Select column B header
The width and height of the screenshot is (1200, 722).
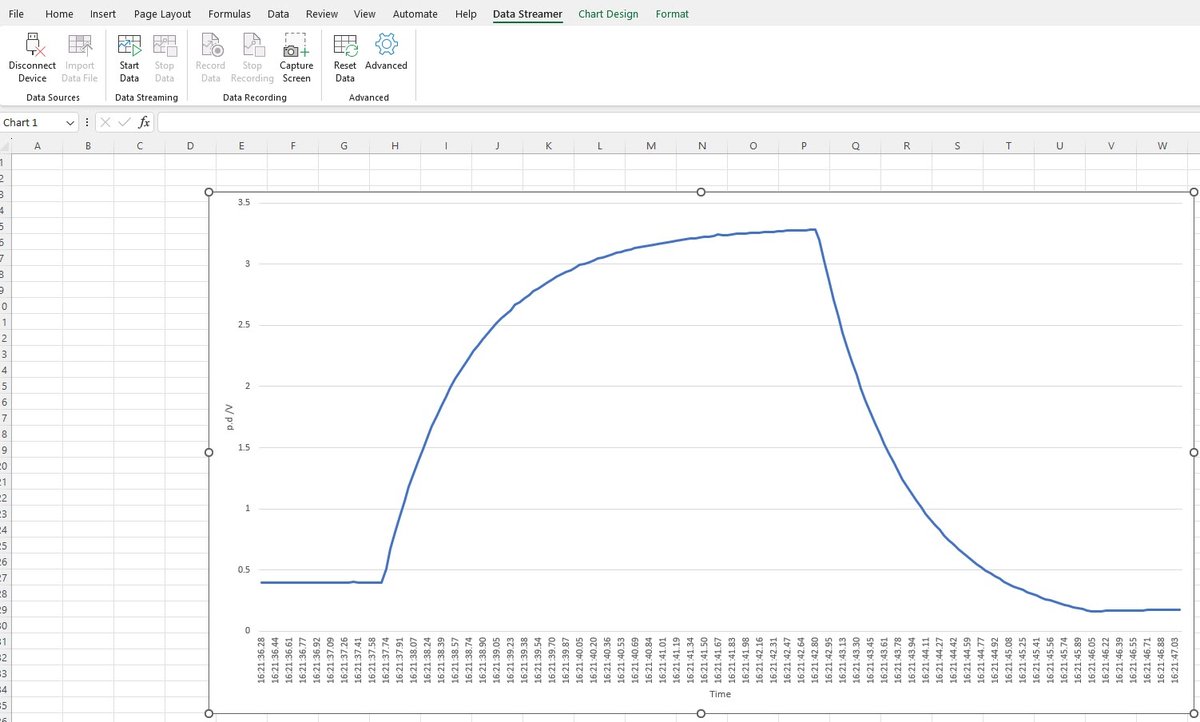point(88,146)
